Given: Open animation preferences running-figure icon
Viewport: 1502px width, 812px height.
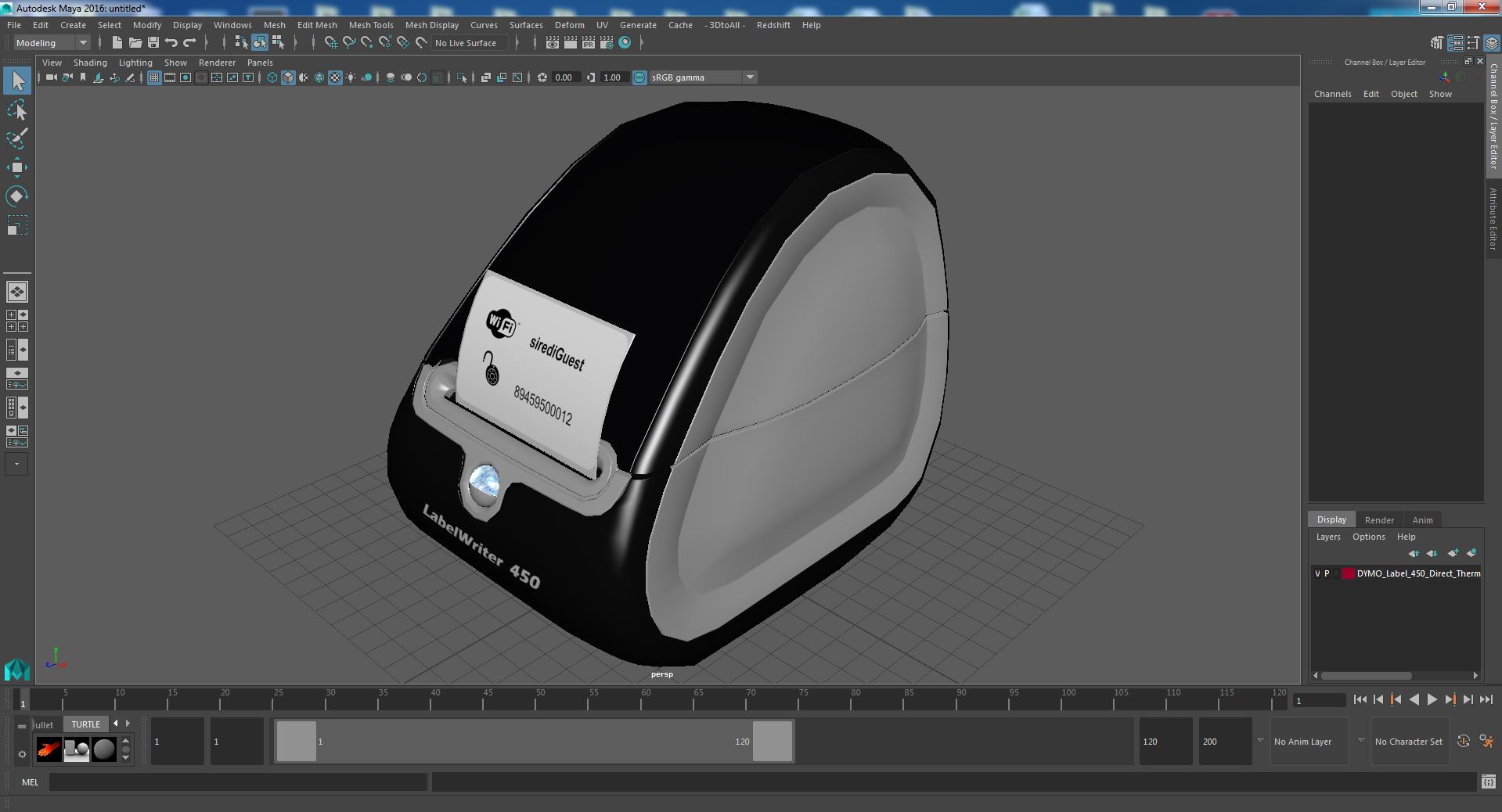Looking at the screenshot, I should point(1486,741).
